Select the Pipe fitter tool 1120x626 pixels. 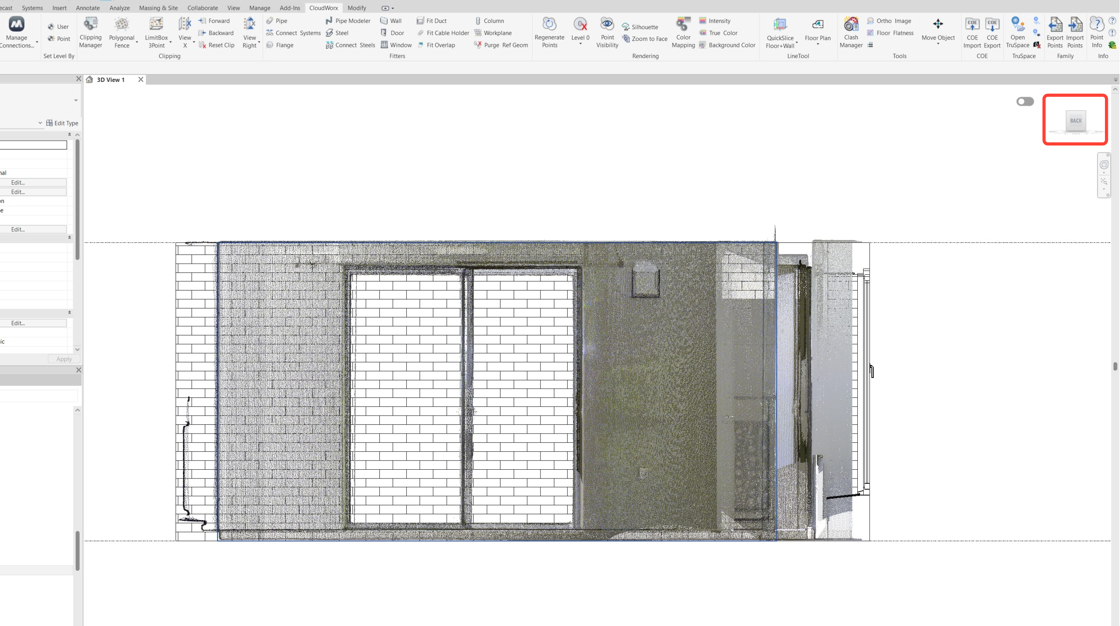(276, 21)
